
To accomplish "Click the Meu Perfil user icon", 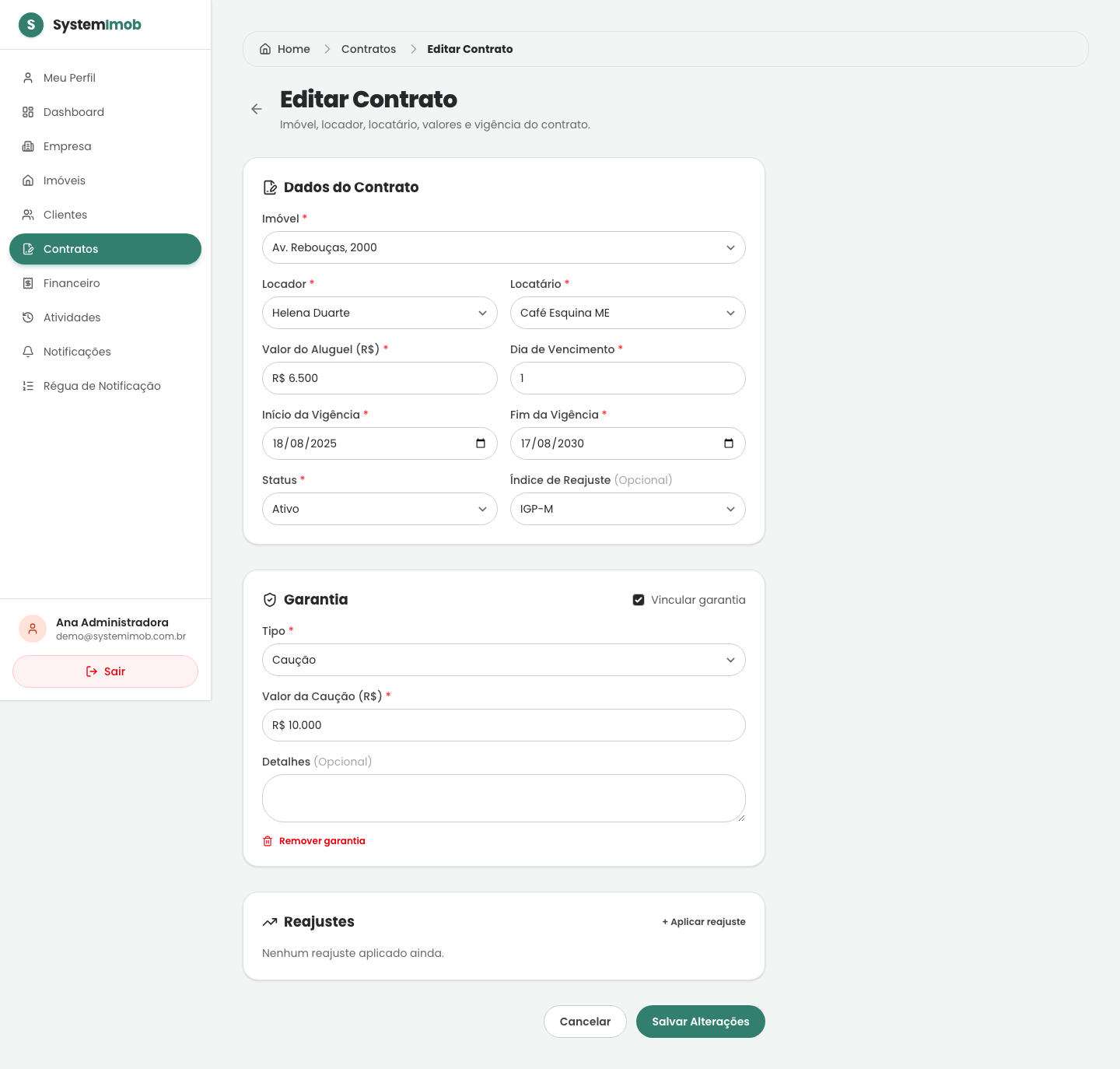I will [x=28, y=78].
